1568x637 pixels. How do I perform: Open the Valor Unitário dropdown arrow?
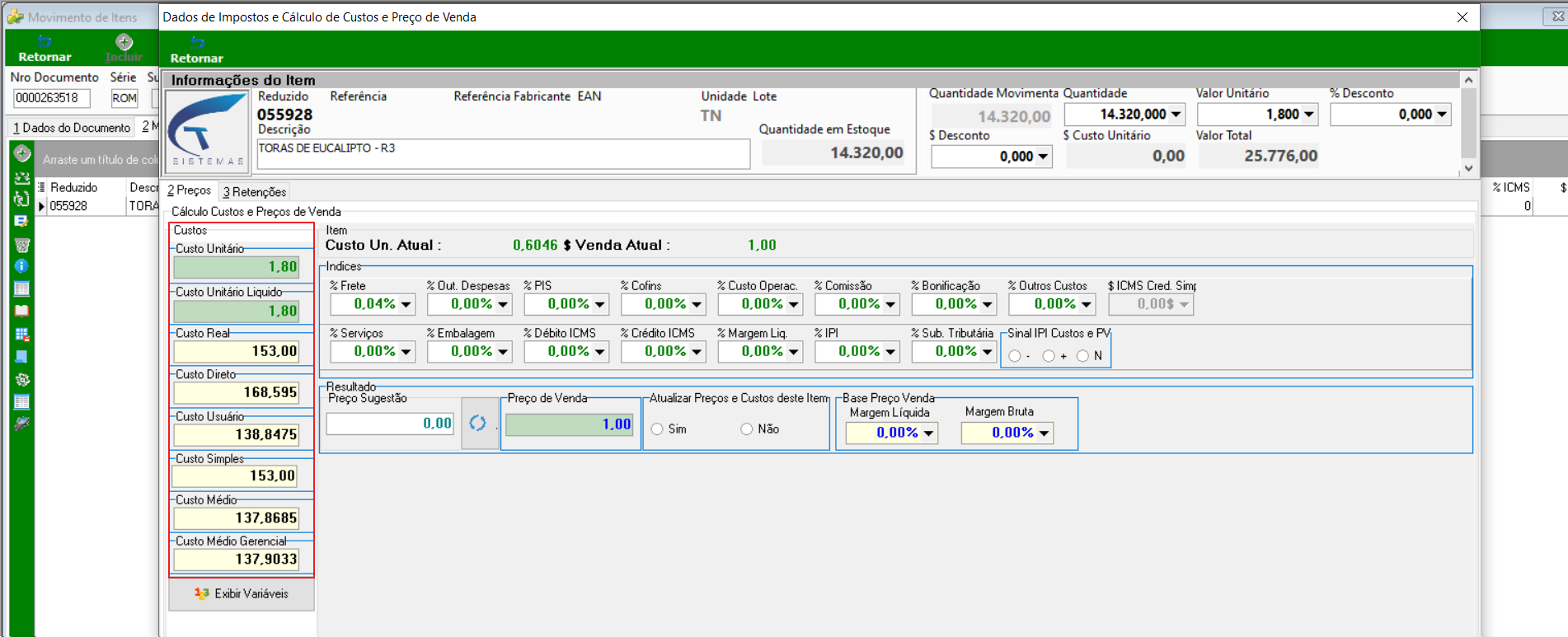[1309, 115]
